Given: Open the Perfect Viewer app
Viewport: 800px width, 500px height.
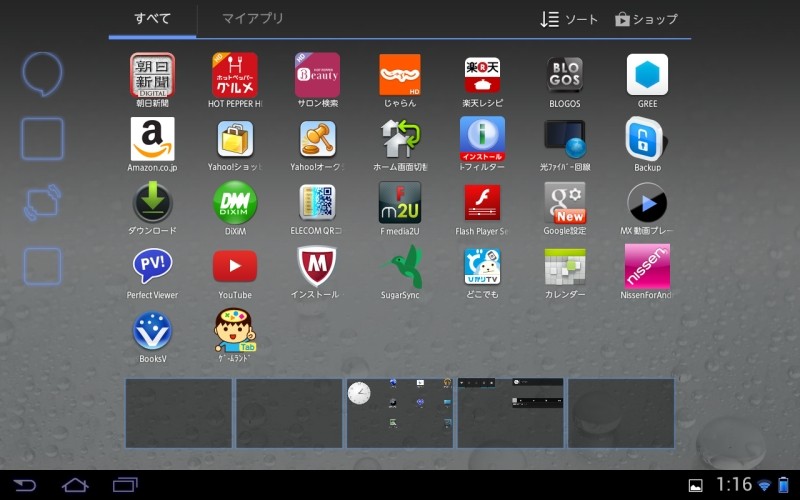Looking at the screenshot, I should click(153, 266).
